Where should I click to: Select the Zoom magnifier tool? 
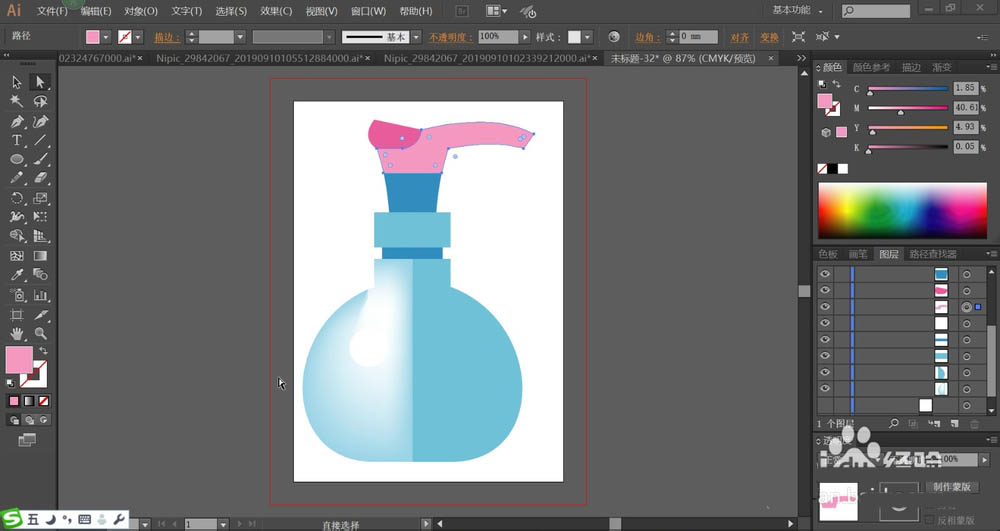click(x=40, y=333)
